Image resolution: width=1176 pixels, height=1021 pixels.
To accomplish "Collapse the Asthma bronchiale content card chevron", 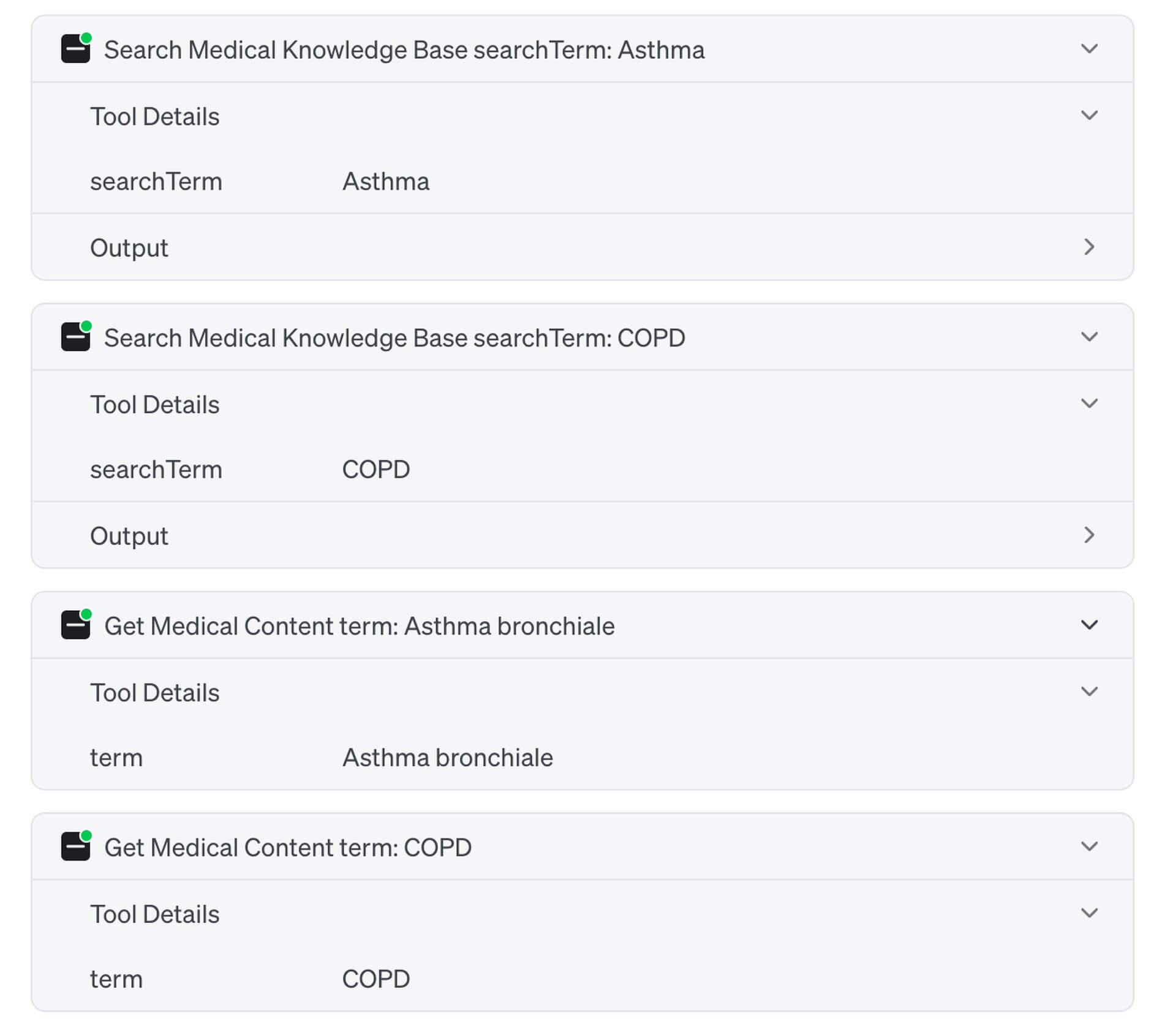I will tap(1088, 625).
